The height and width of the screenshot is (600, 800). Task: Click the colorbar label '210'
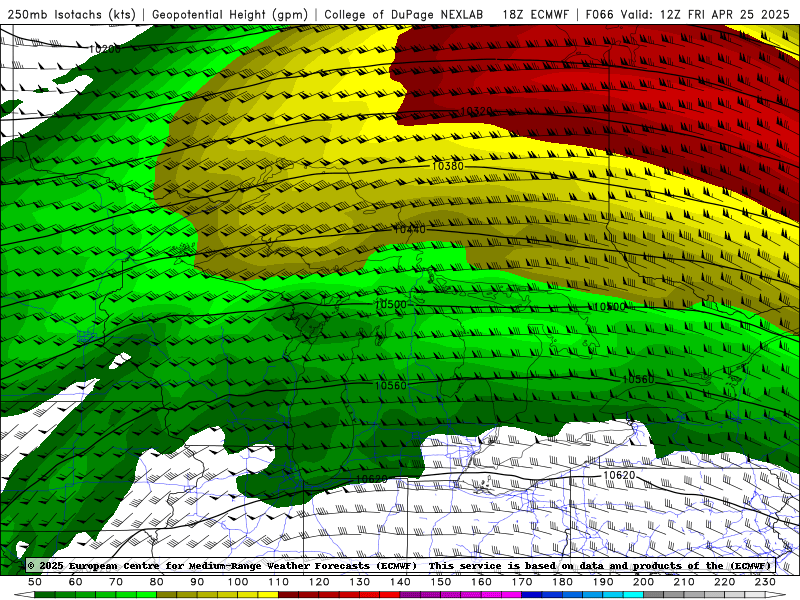click(x=684, y=582)
